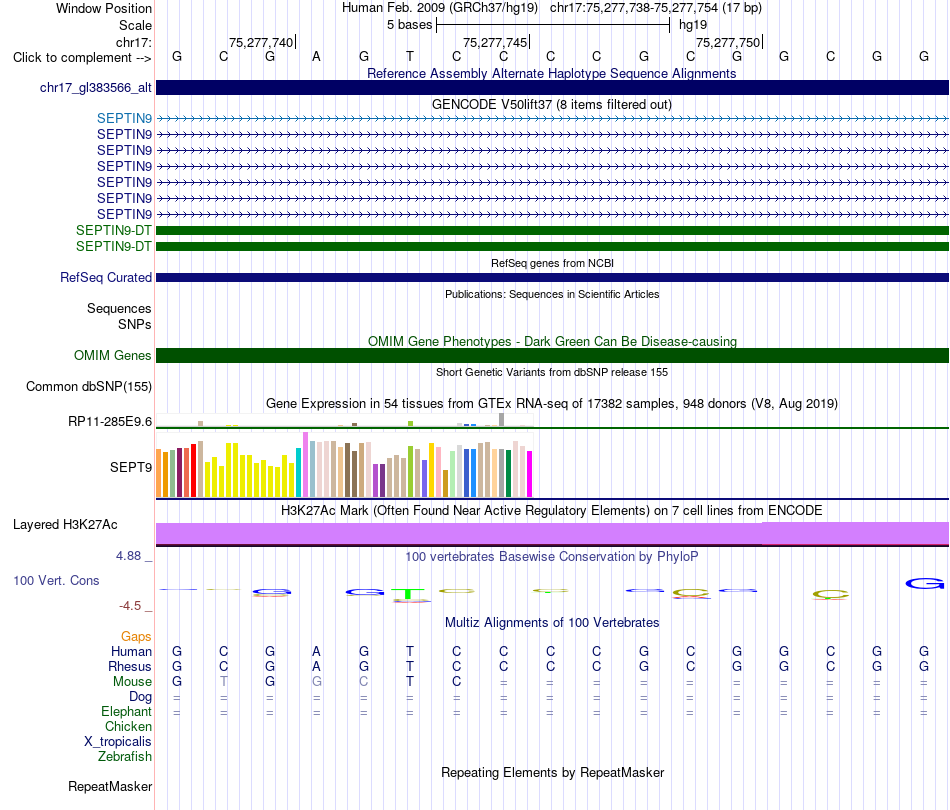Open the OMIM Gene Phenotypes track title

552,341
